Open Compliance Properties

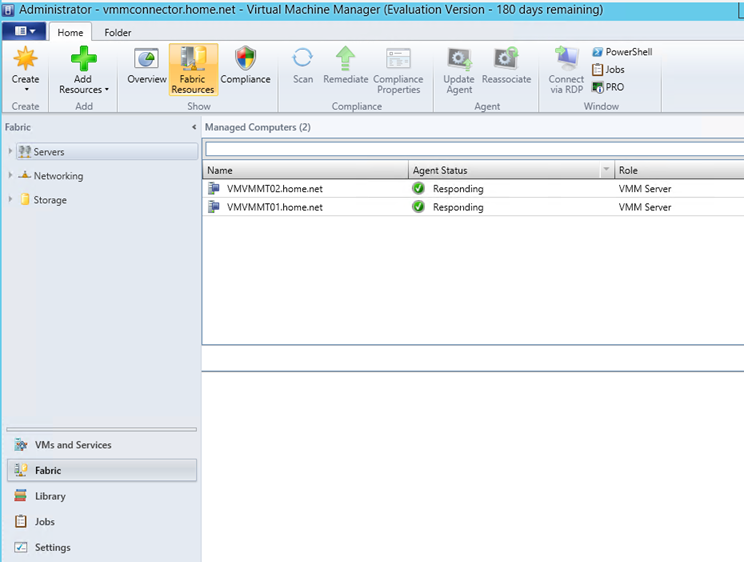tap(398, 70)
